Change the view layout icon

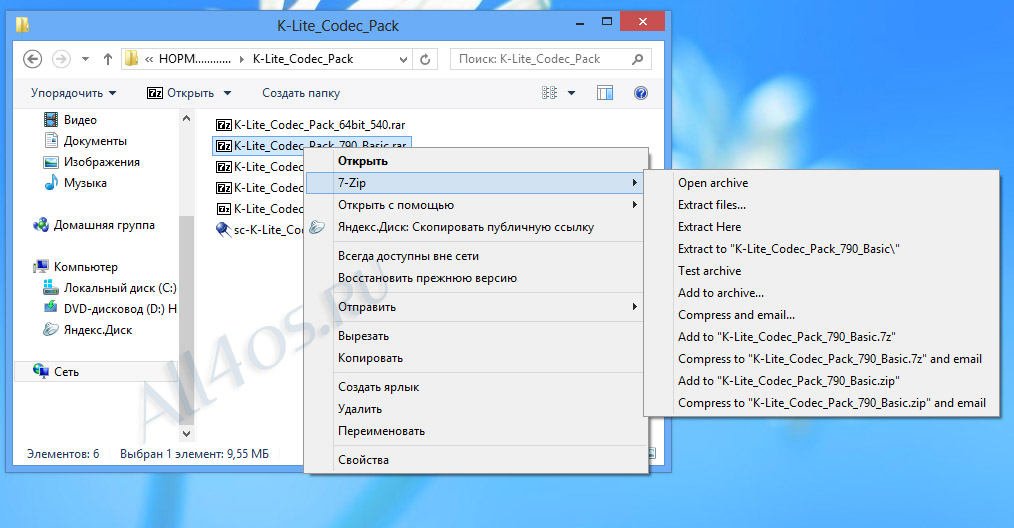point(549,93)
